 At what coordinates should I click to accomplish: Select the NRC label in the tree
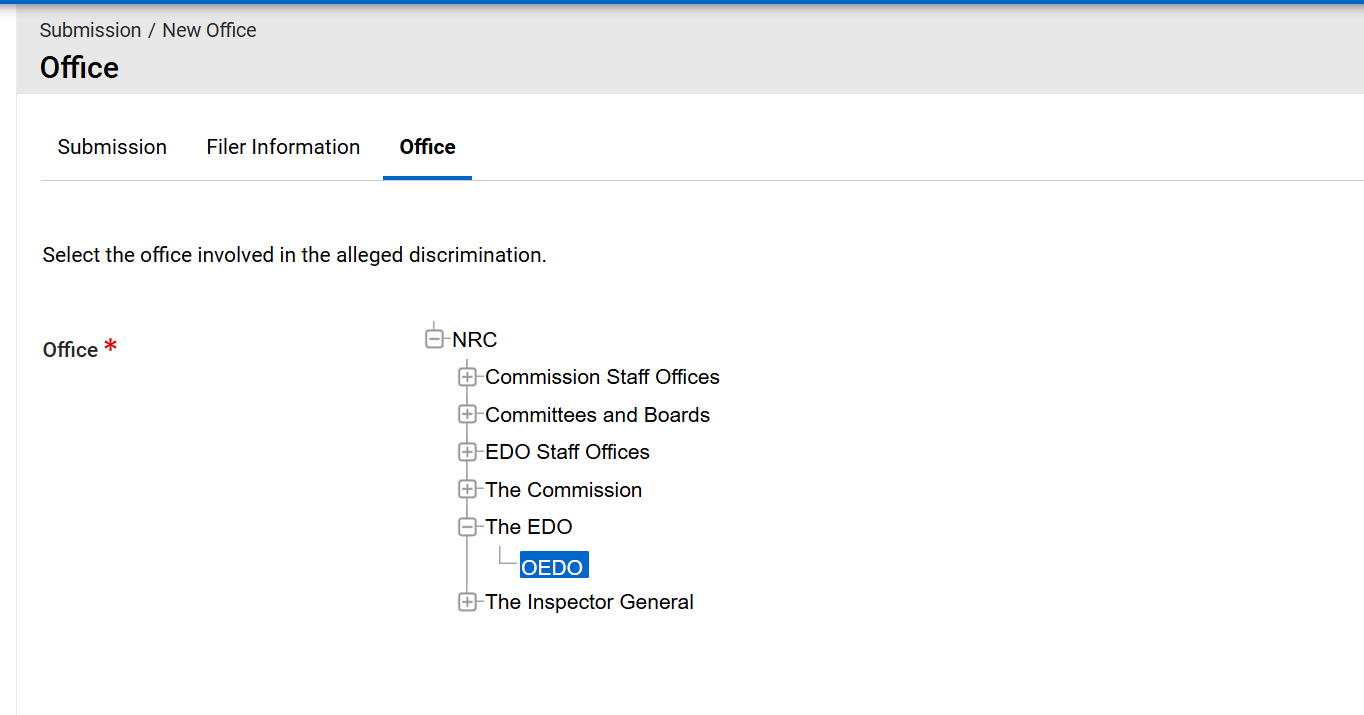[474, 340]
